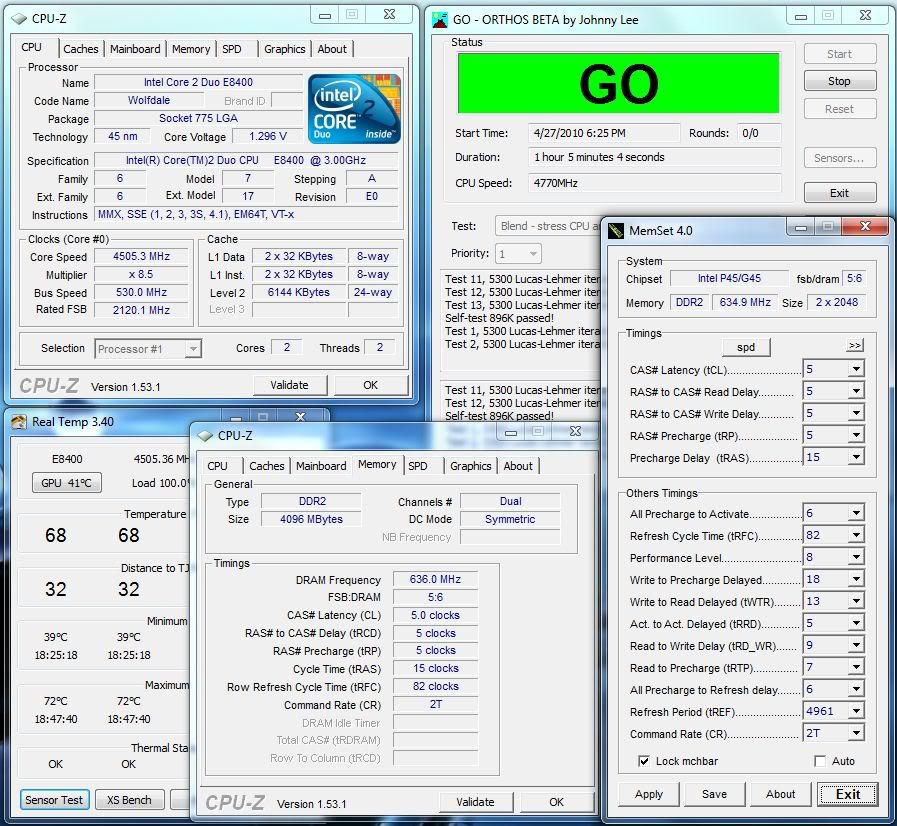Toggle the Lock mchbar checkbox
Screen dimensions: 897x826
(644, 761)
